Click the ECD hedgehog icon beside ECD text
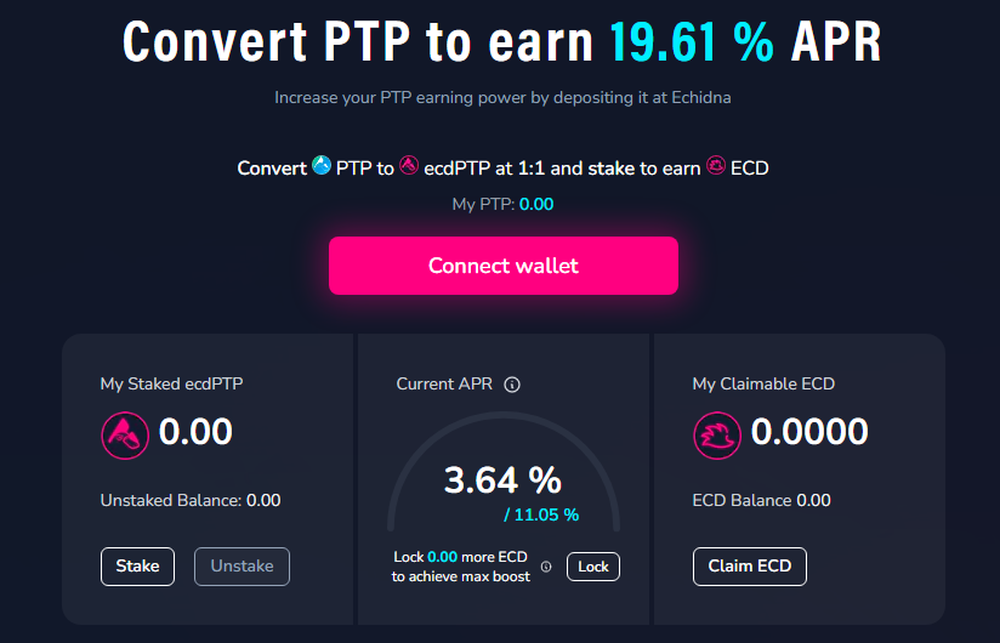Screen dimensions: 1000x643 pyautogui.click(x=716, y=165)
